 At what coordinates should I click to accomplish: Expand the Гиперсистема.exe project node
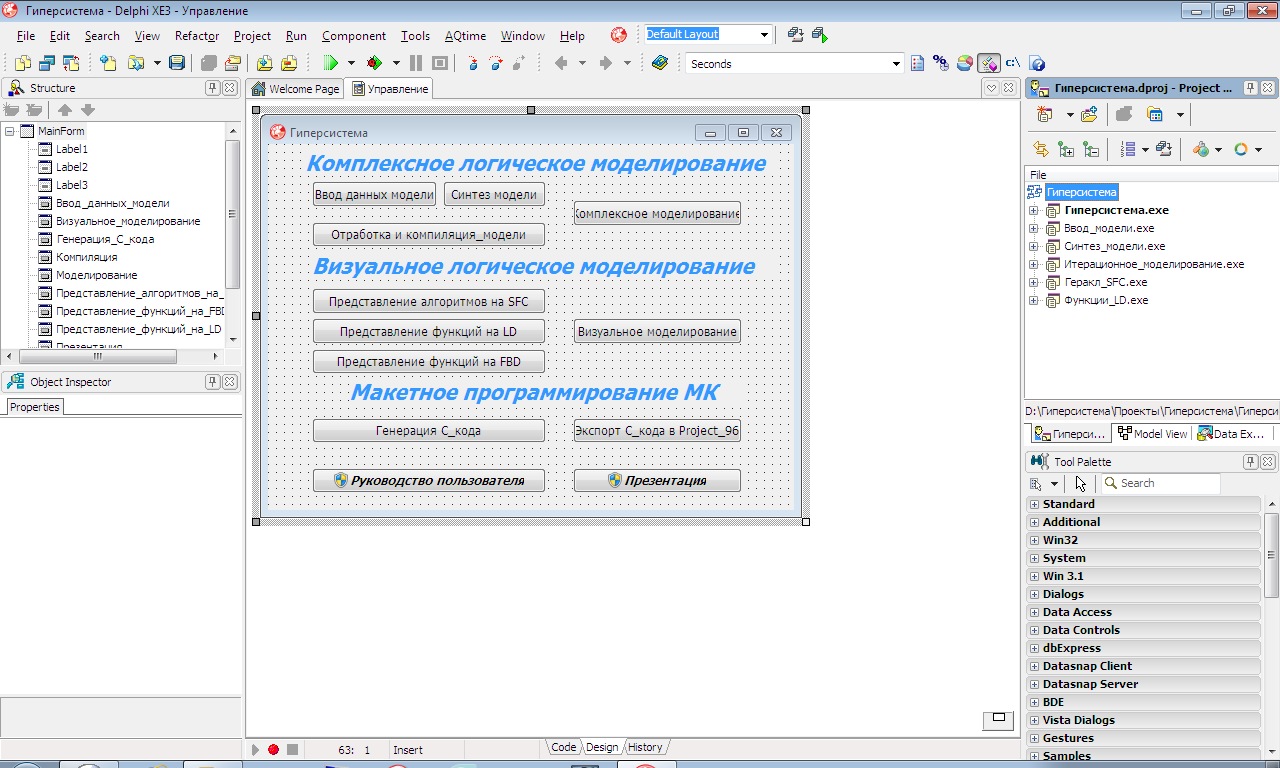(x=1034, y=211)
